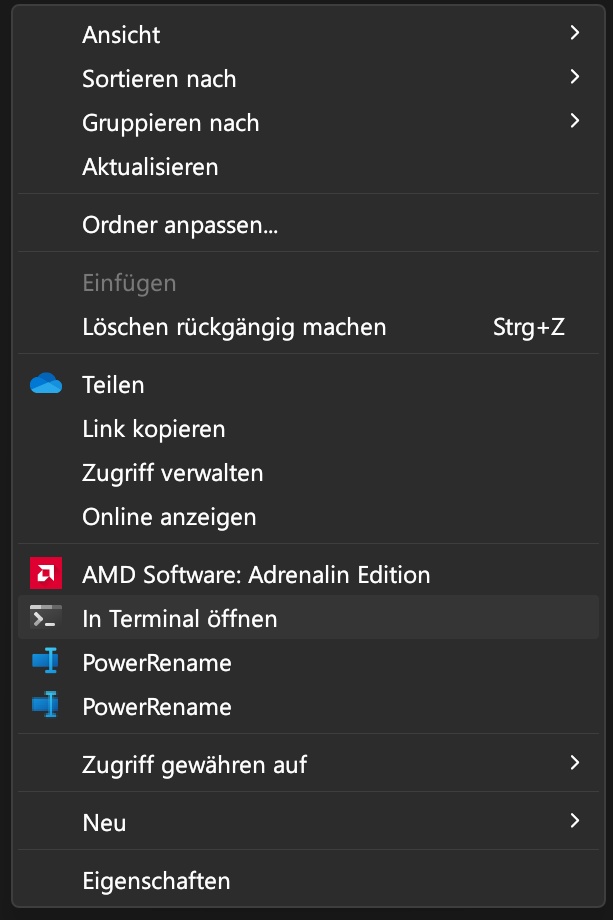The width and height of the screenshot is (613, 920).
Task: Click the first PowerRename icon
Action: tap(46, 661)
